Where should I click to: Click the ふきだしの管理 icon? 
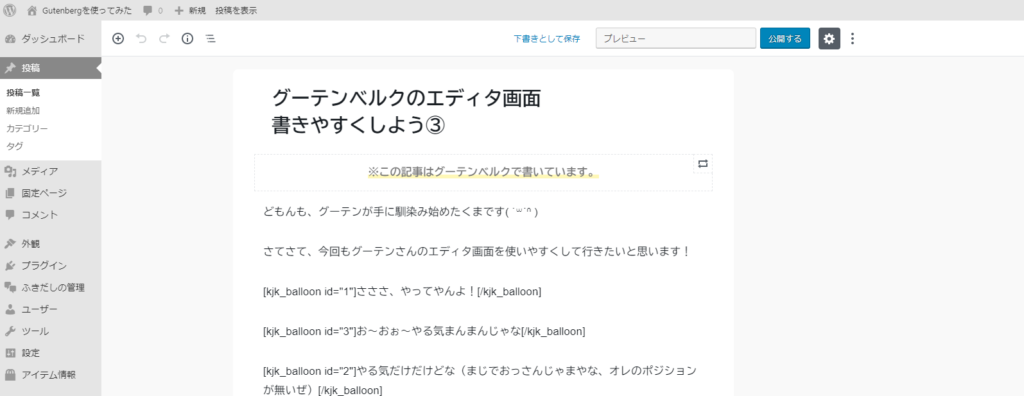tap(10, 287)
